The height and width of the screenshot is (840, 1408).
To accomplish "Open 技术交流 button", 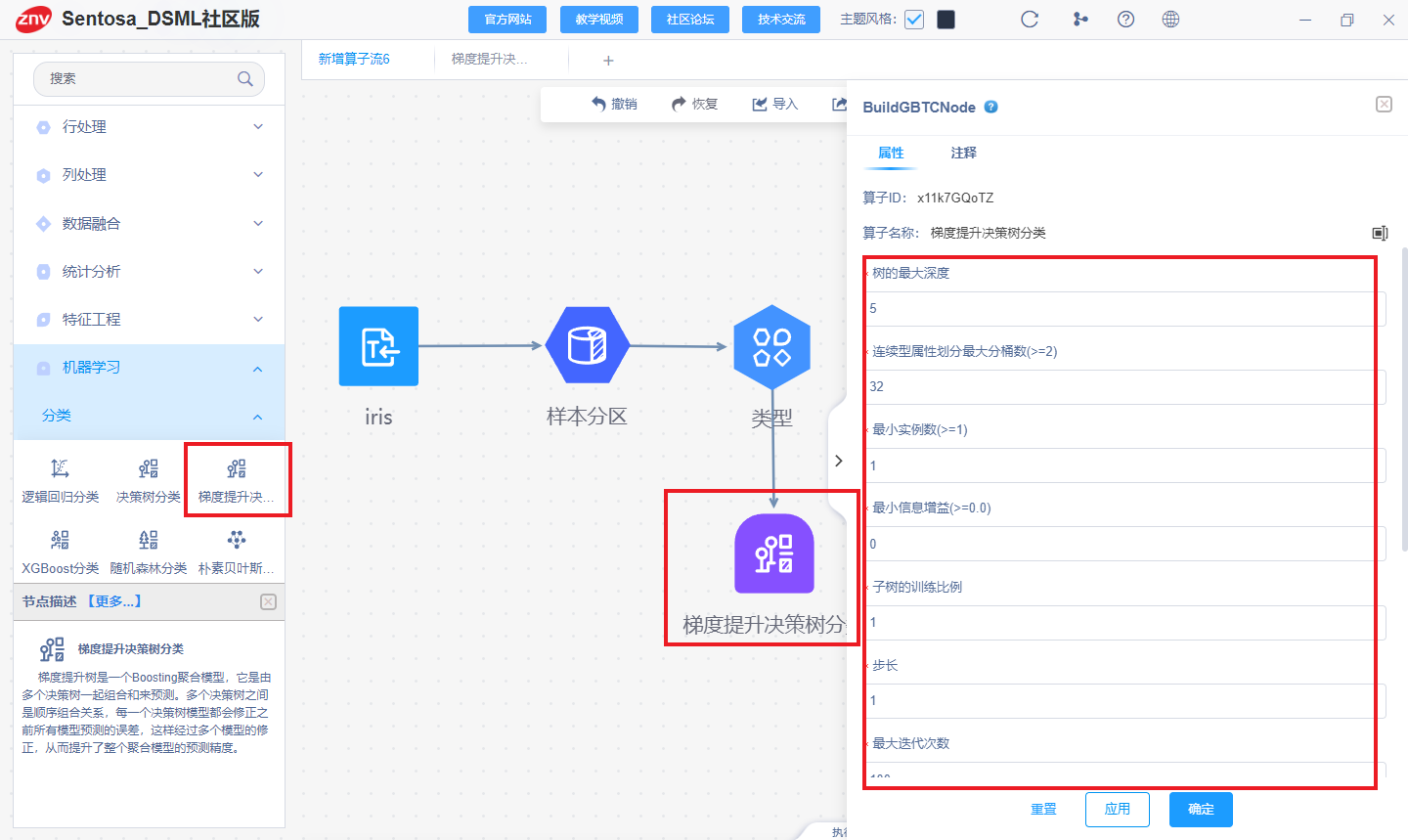I will point(781,20).
